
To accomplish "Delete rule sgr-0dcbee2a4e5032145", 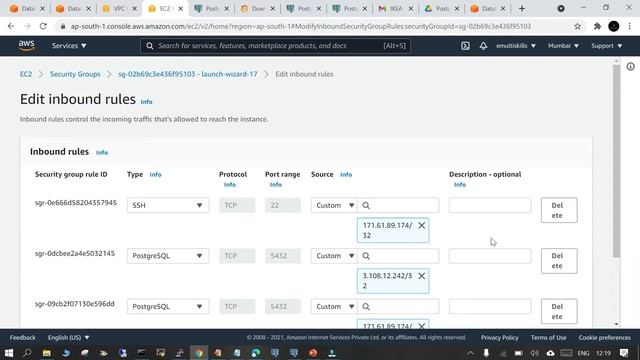I will tap(559, 261).
